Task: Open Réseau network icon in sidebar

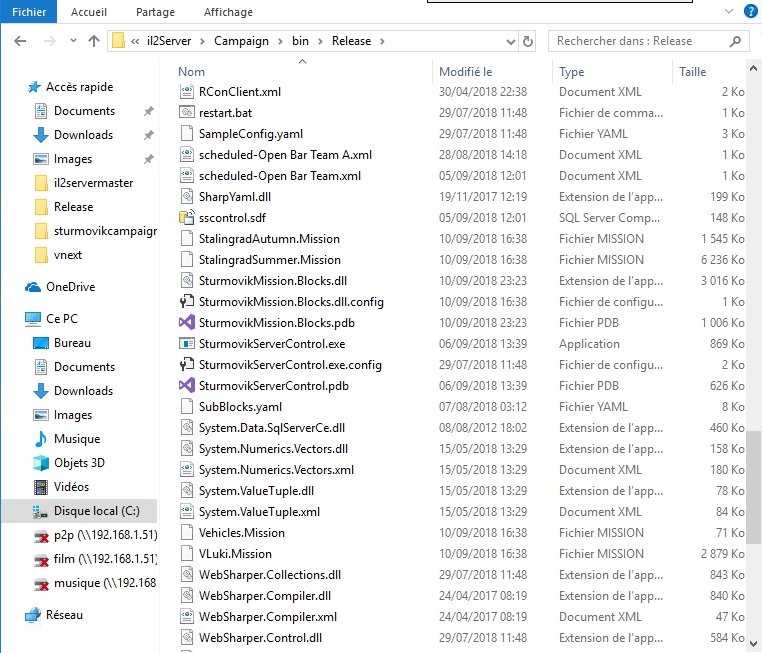Action: coord(33,615)
